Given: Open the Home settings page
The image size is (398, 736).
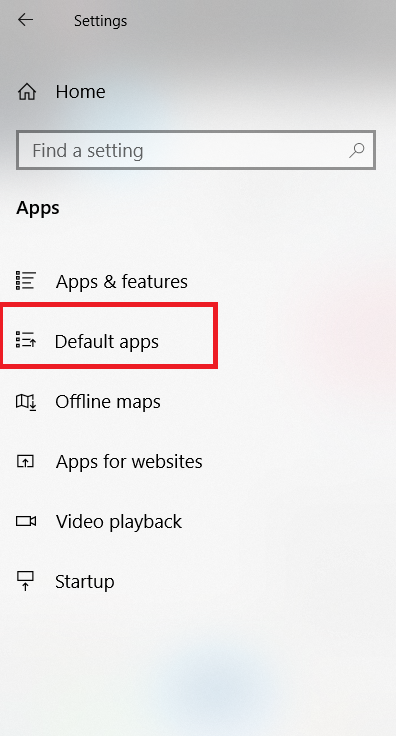Looking at the screenshot, I should coord(80,92).
